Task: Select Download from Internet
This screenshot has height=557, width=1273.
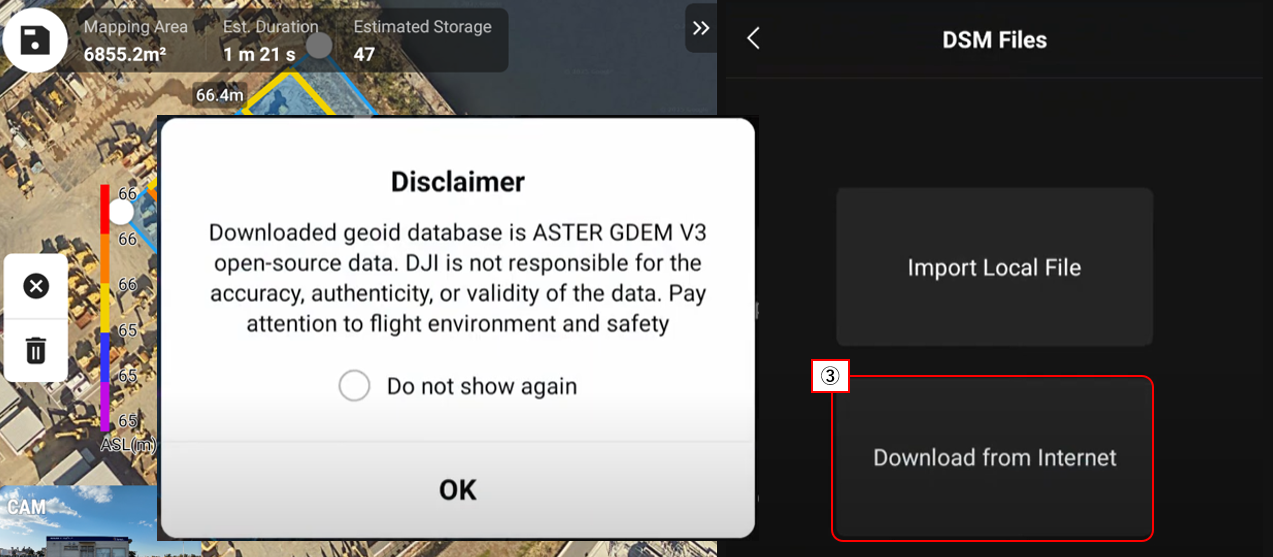Action: 993,458
